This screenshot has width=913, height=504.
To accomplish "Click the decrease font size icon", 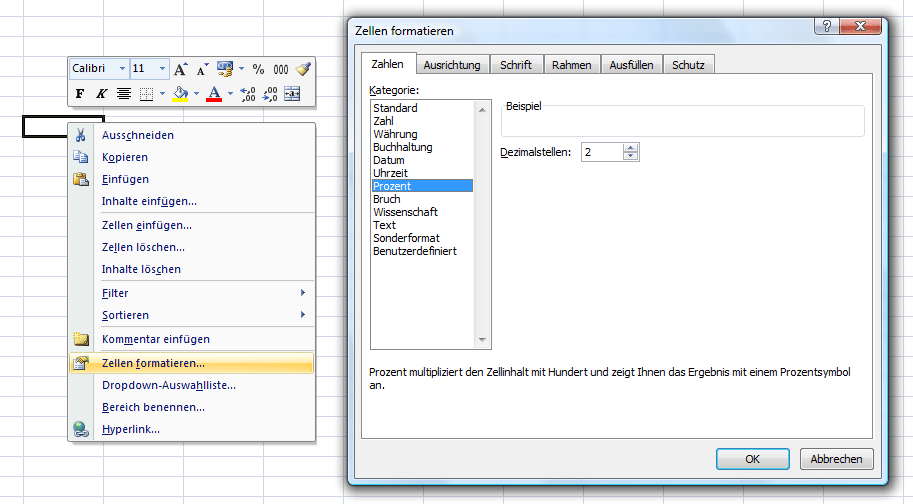I will coord(202,69).
